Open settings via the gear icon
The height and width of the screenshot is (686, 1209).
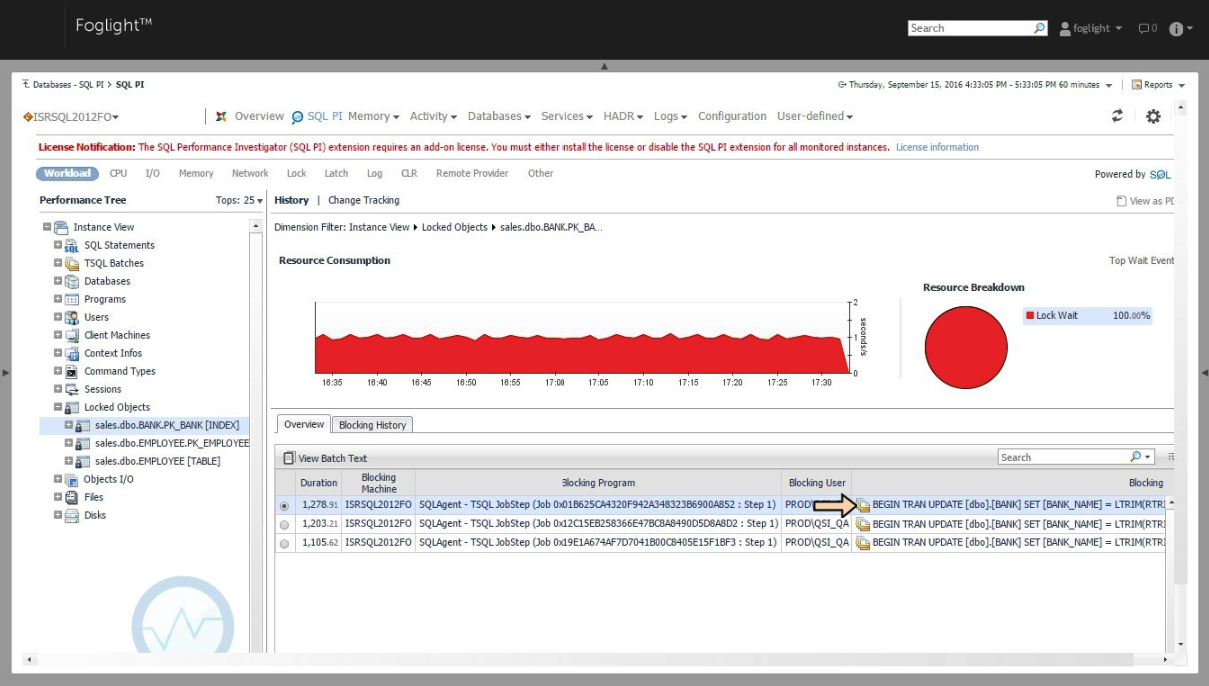pos(1153,116)
